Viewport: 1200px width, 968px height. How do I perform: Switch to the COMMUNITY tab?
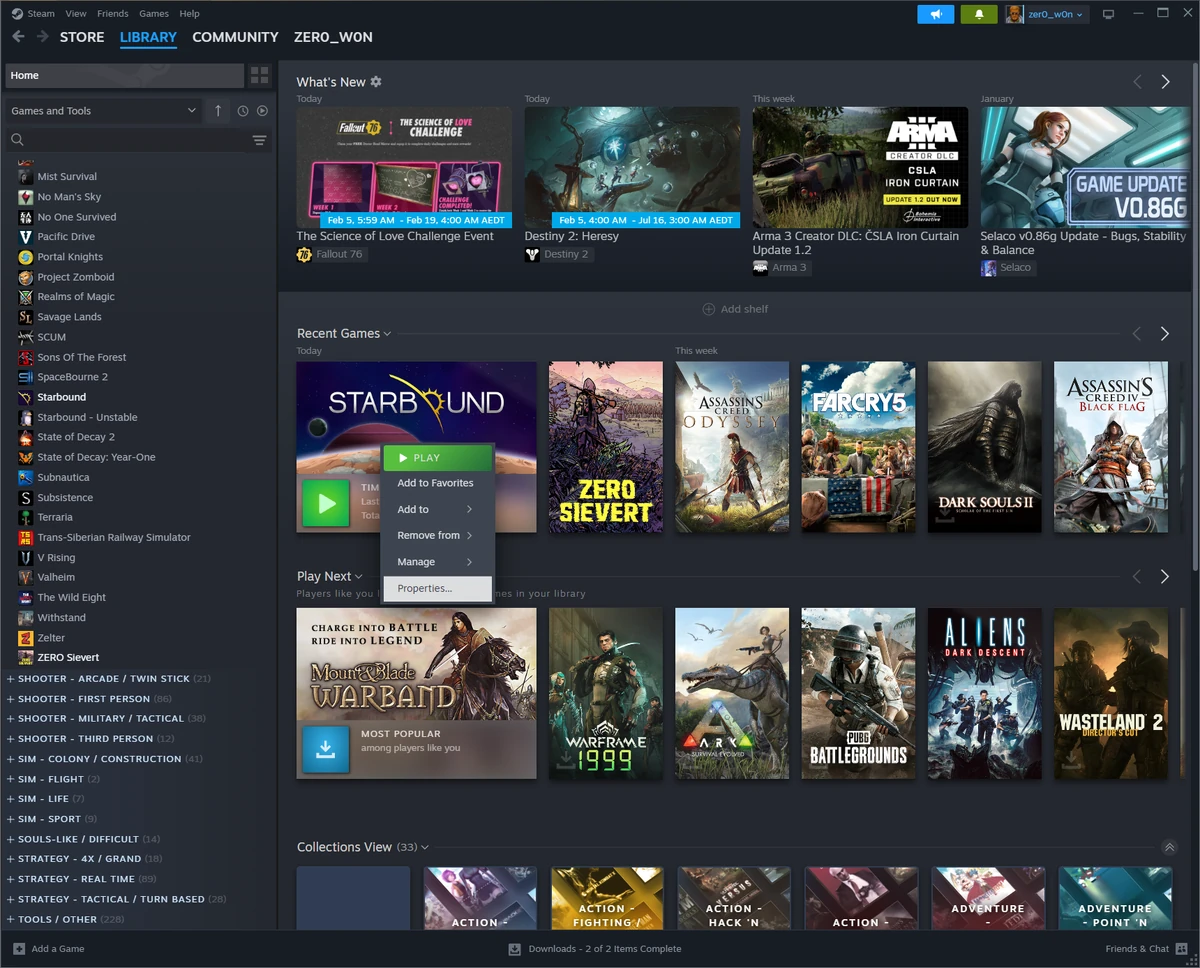235,37
